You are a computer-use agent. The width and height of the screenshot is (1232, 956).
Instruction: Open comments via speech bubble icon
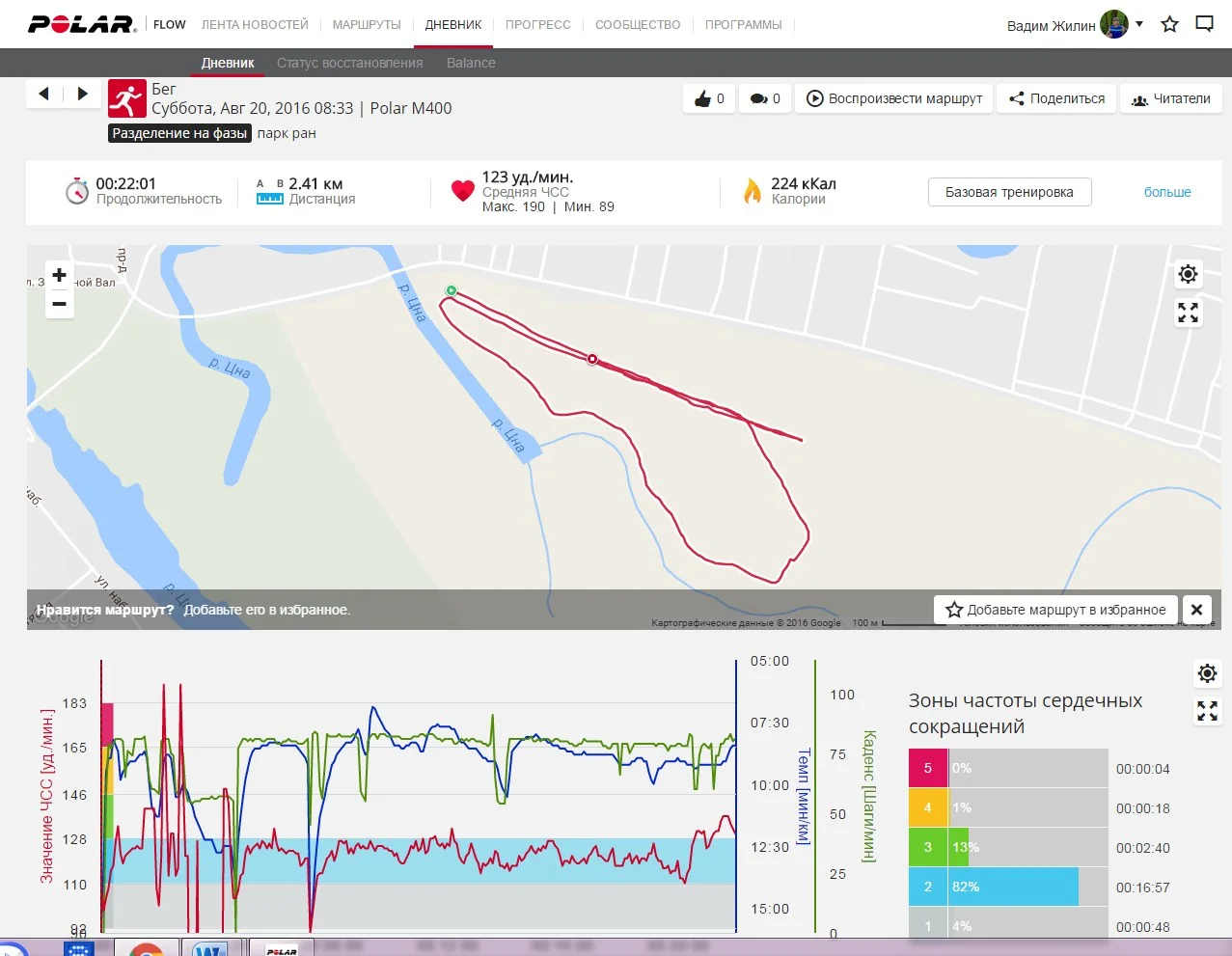click(x=759, y=98)
